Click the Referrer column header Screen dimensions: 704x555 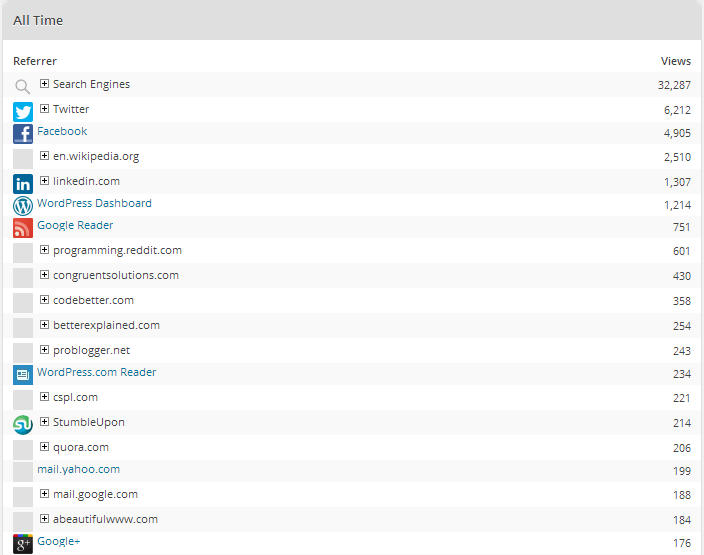coord(35,61)
